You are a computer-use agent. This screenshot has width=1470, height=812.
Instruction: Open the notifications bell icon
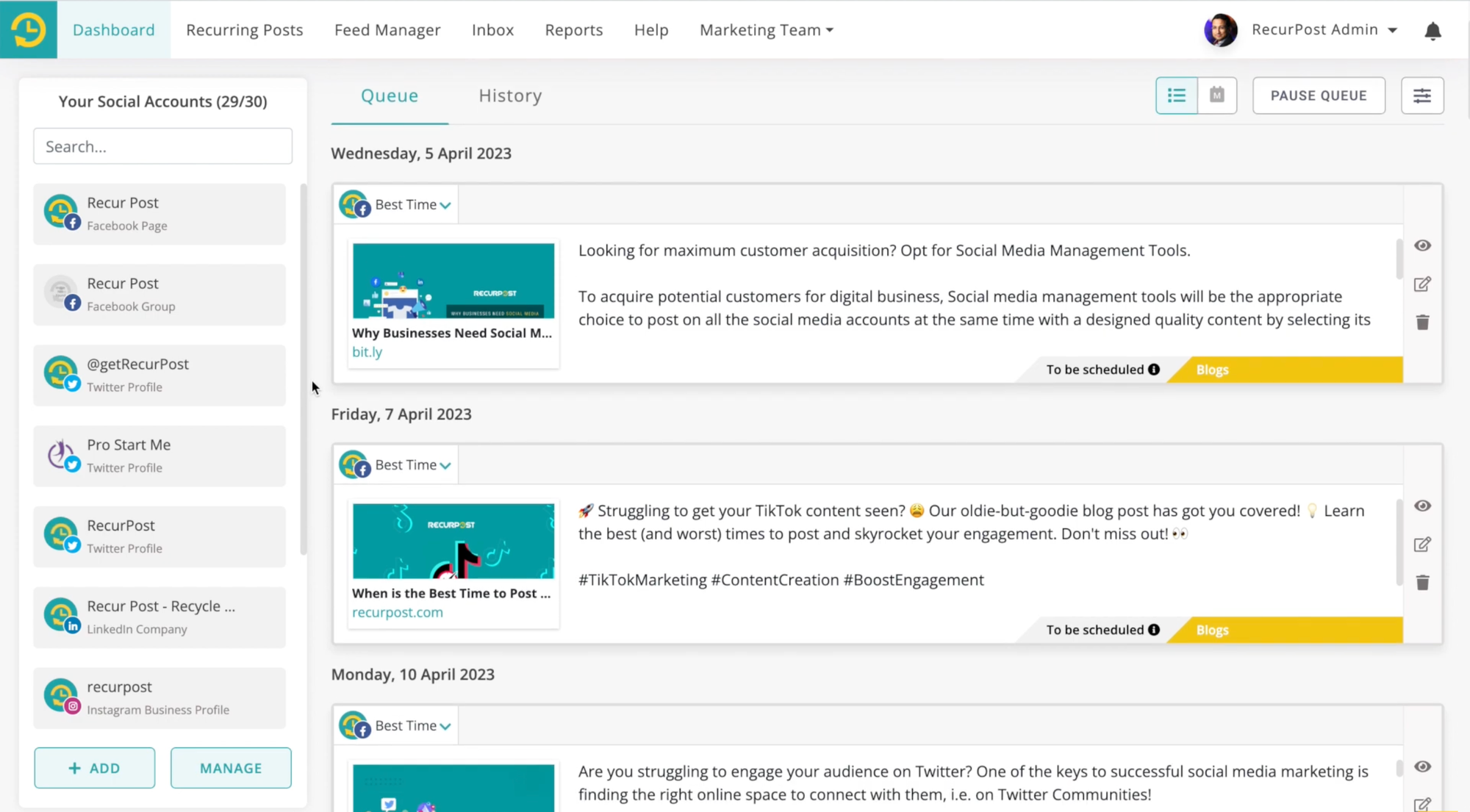coord(1433,31)
